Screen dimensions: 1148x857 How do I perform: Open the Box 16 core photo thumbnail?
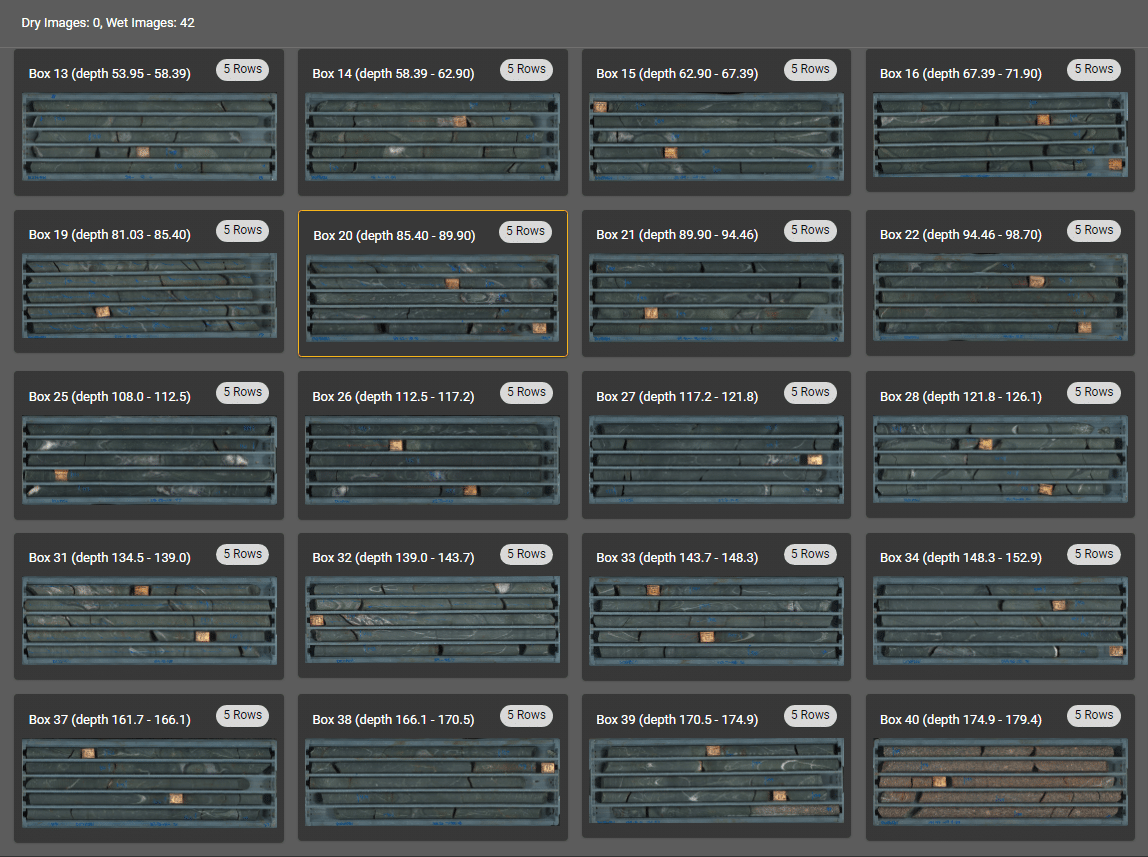[1000, 135]
